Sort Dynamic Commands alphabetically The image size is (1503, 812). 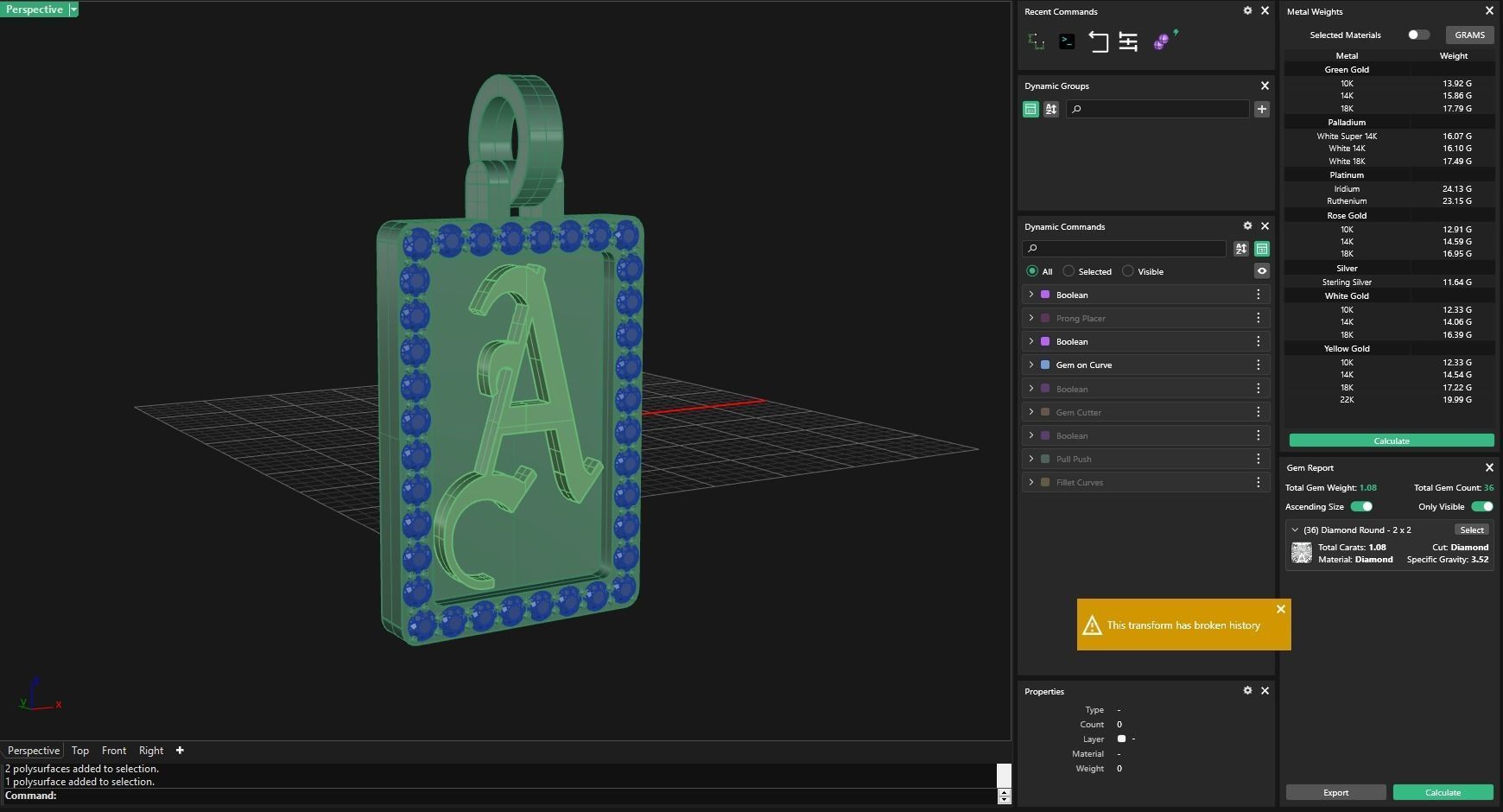[1241, 249]
